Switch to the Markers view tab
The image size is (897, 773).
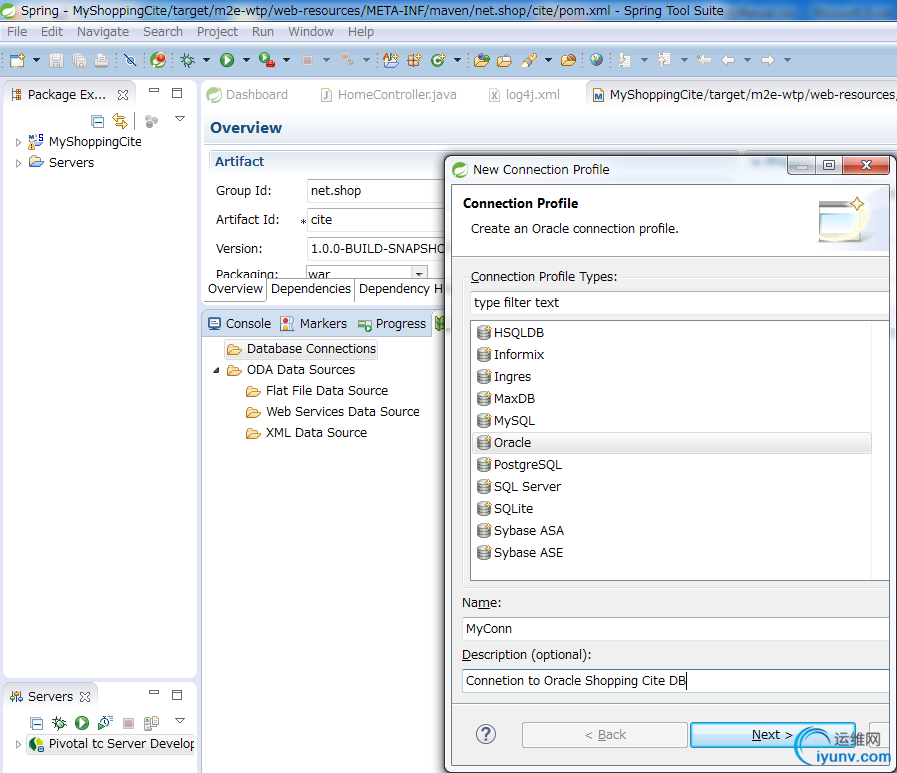tap(314, 324)
